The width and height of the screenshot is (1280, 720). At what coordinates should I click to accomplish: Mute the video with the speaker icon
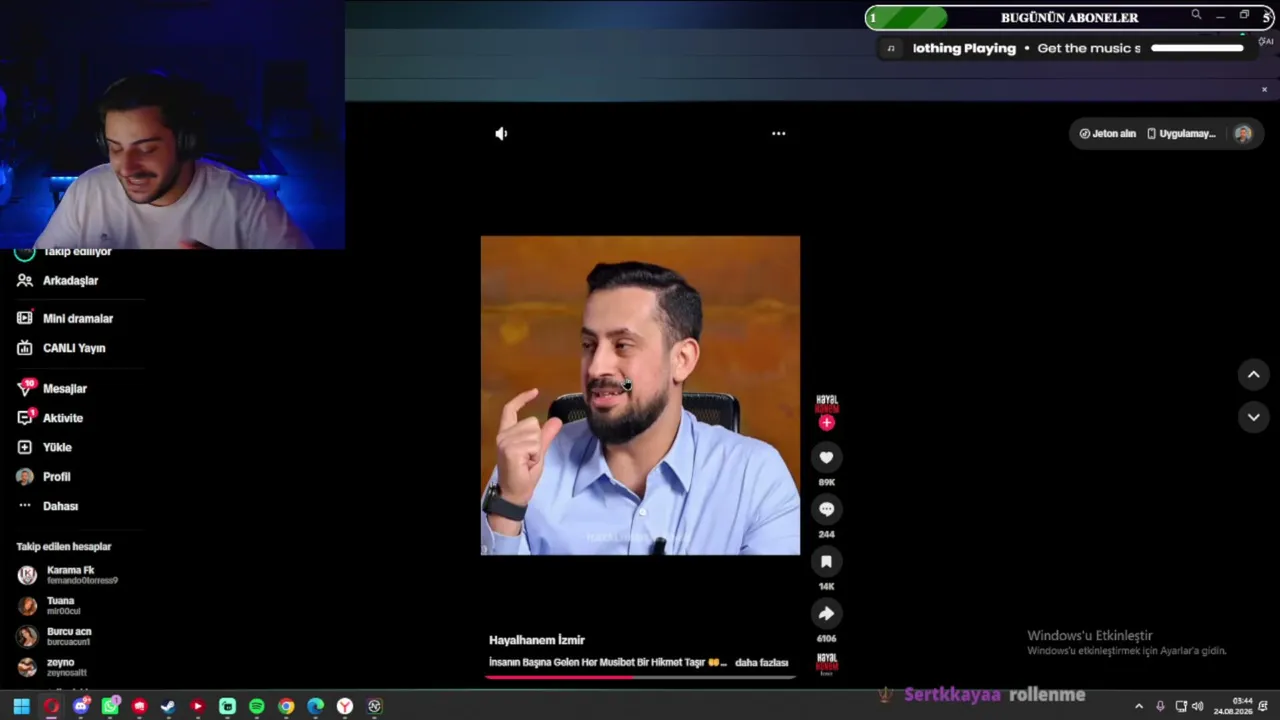501,134
